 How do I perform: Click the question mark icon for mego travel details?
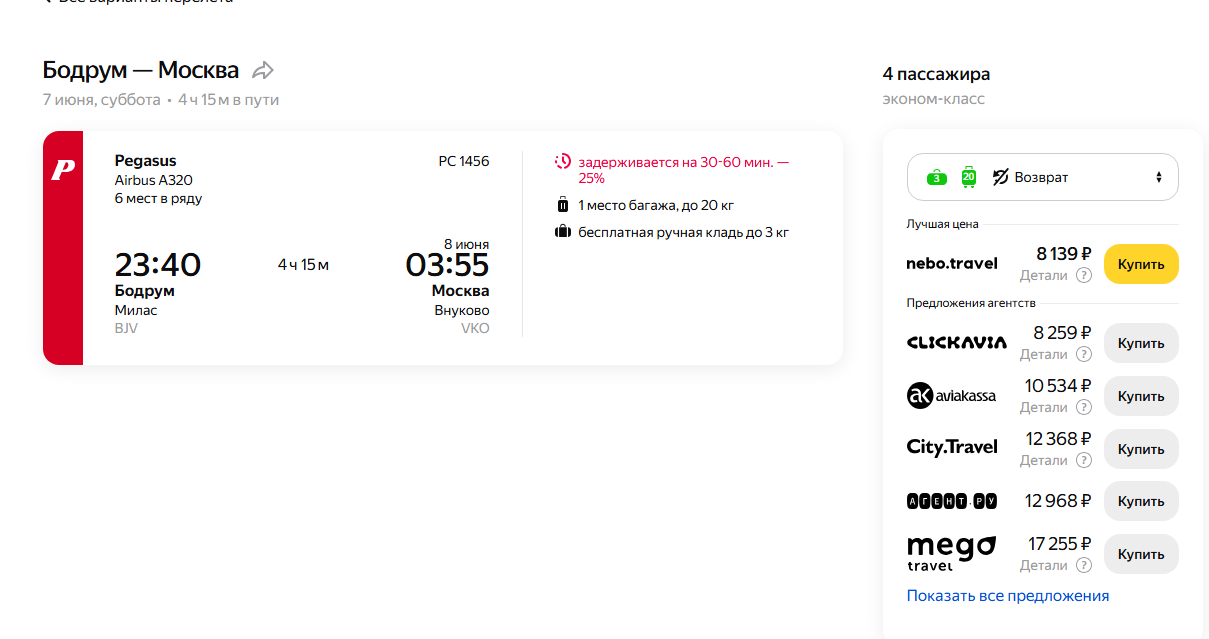(x=1083, y=565)
